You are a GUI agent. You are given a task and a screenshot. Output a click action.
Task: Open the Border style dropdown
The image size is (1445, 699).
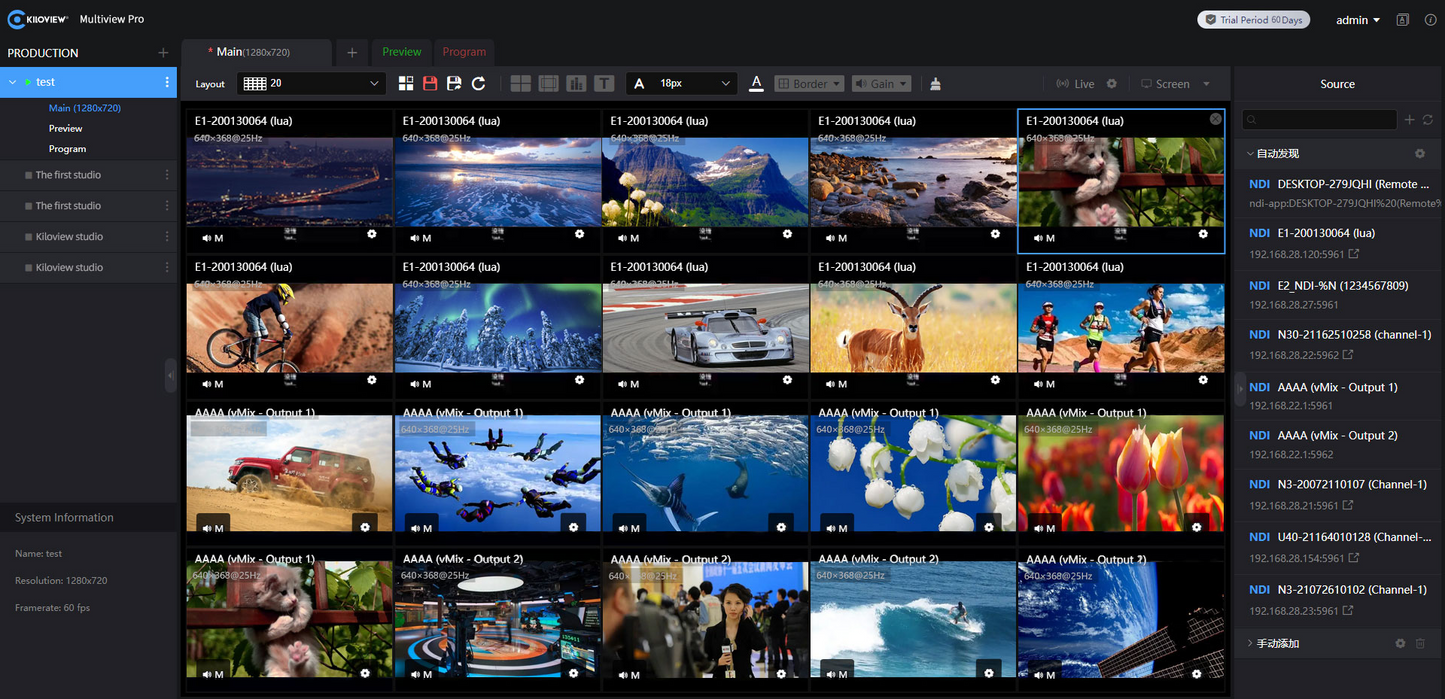click(809, 83)
